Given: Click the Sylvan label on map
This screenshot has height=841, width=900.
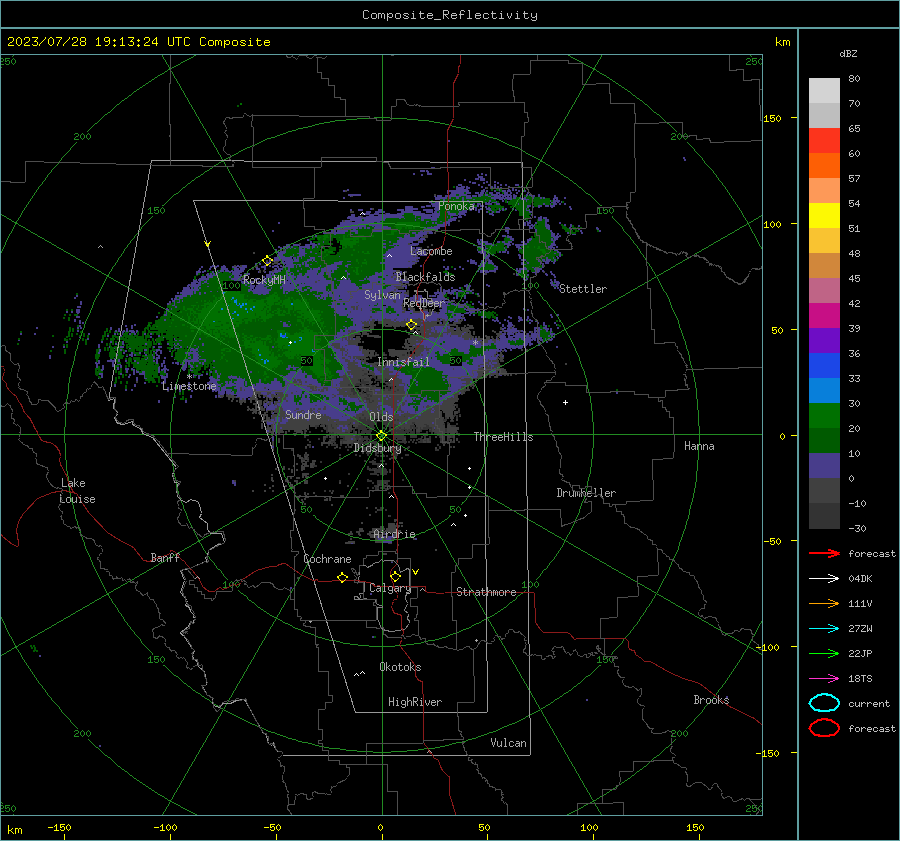Looking at the screenshot, I should coord(382,295).
